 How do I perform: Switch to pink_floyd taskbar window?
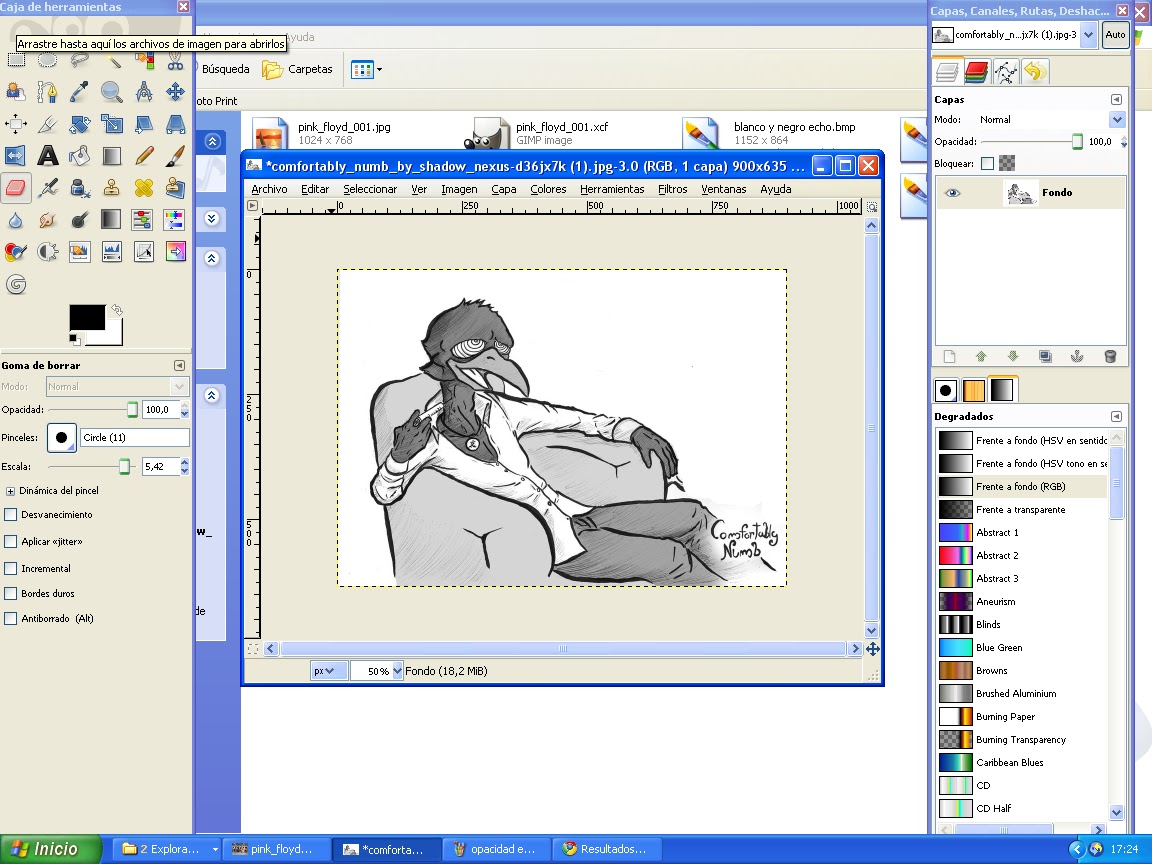[276, 849]
